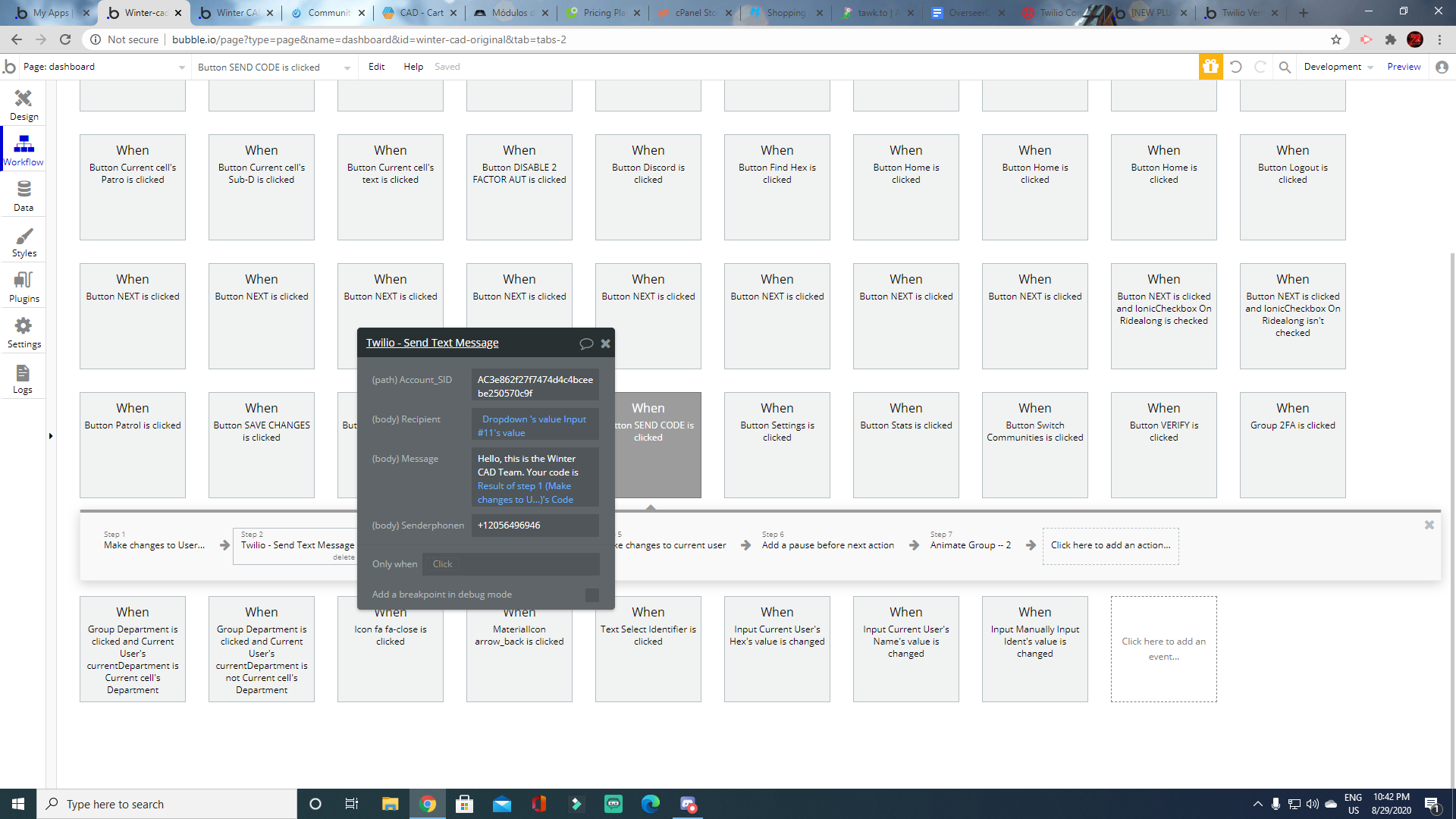Edit the Recipient dynamic value field
1456x819 pixels.
(535, 425)
